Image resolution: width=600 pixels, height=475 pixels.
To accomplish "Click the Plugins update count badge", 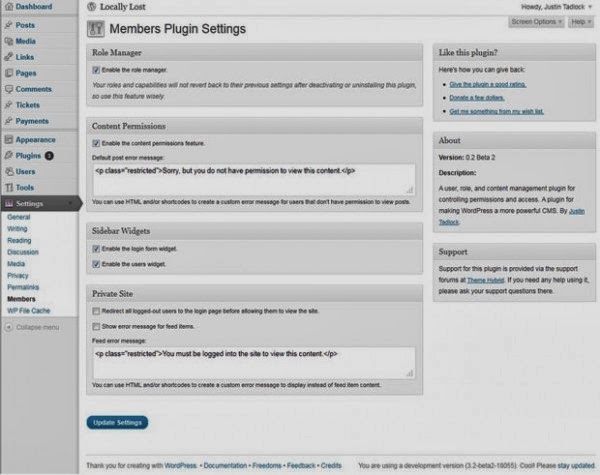I will (x=49, y=156).
